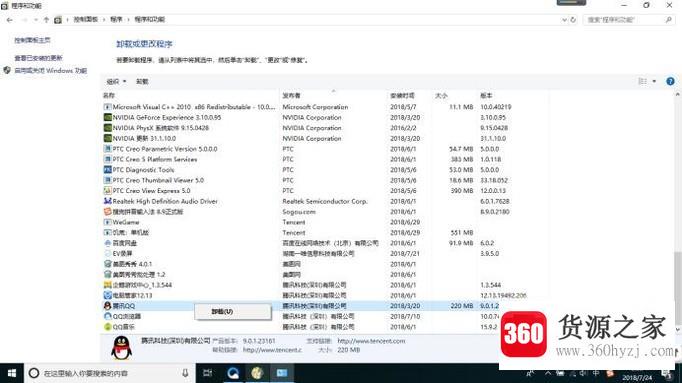Open http://www.tencent.com support link in details pane

[x=371, y=341]
